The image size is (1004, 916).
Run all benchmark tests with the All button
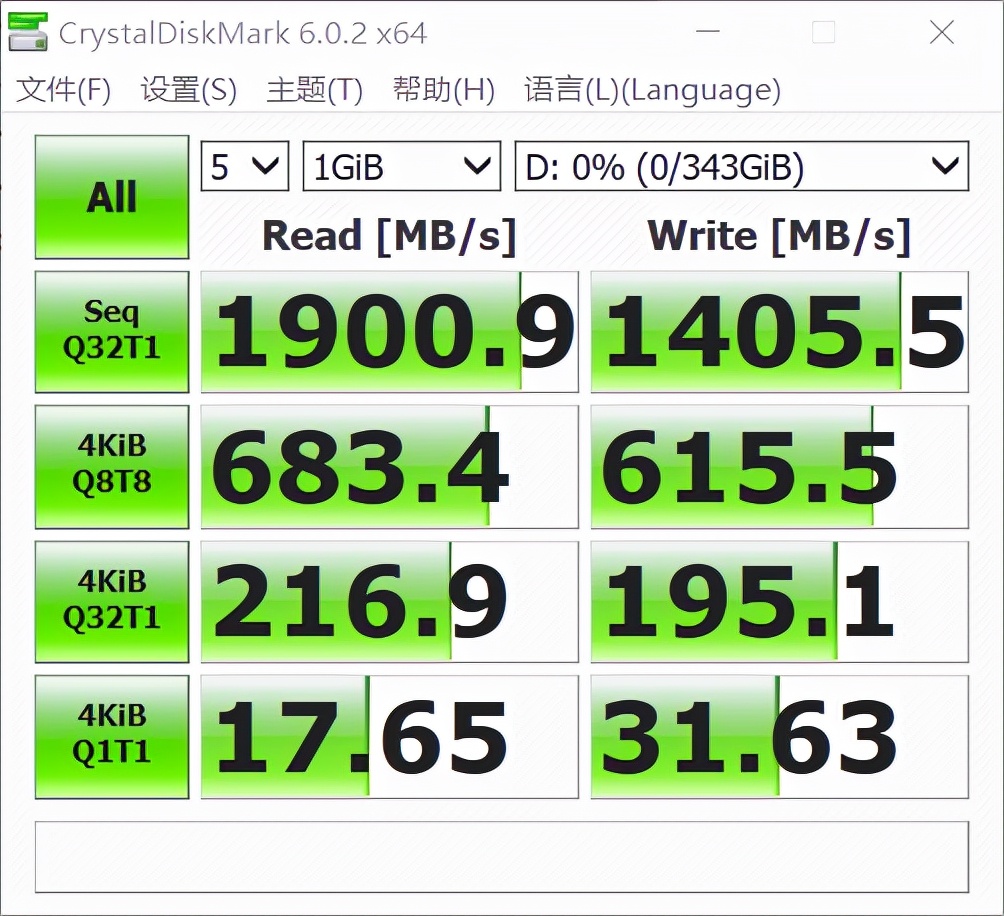110,196
